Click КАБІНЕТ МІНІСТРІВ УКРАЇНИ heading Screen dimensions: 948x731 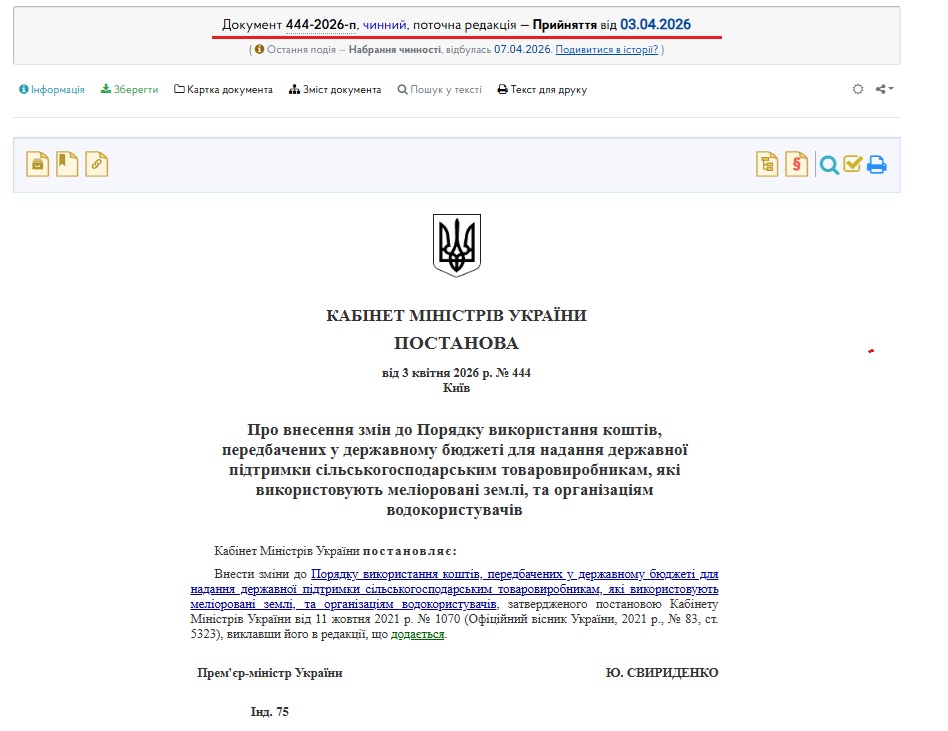(456, 316)
